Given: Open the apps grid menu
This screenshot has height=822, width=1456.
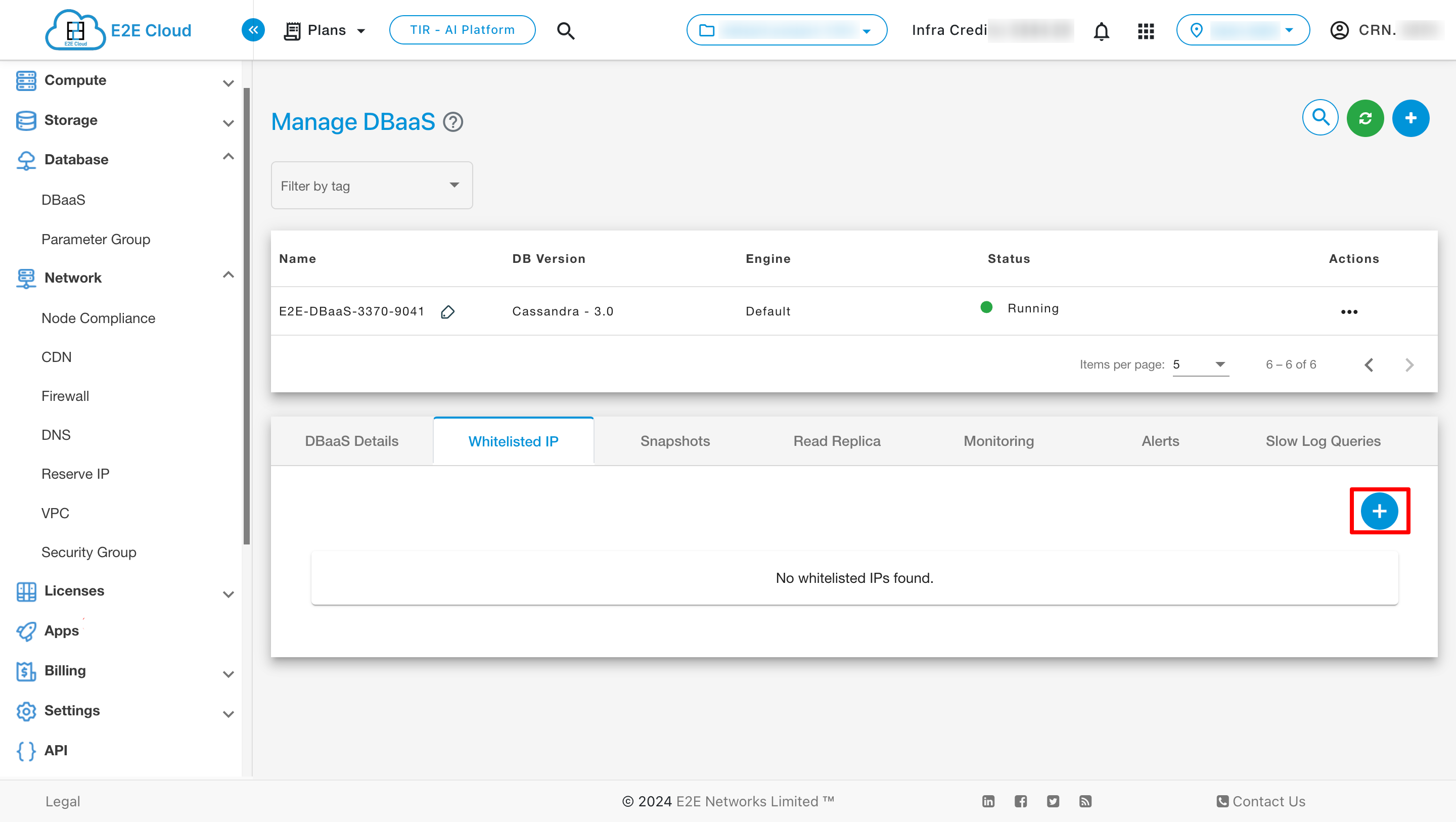Looking at the screenshot, I should click(x=1146, y=30).
